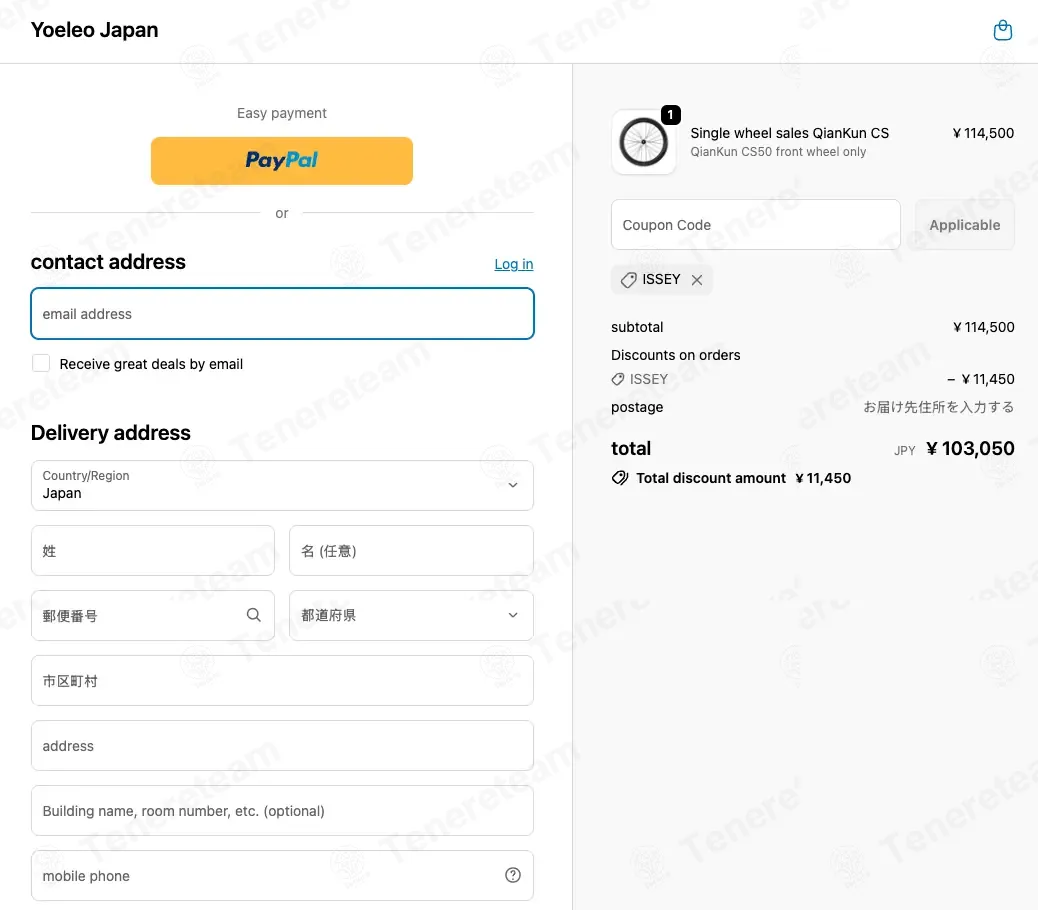Click the item quantity badge on wheel thumbnail

[671, 114]
